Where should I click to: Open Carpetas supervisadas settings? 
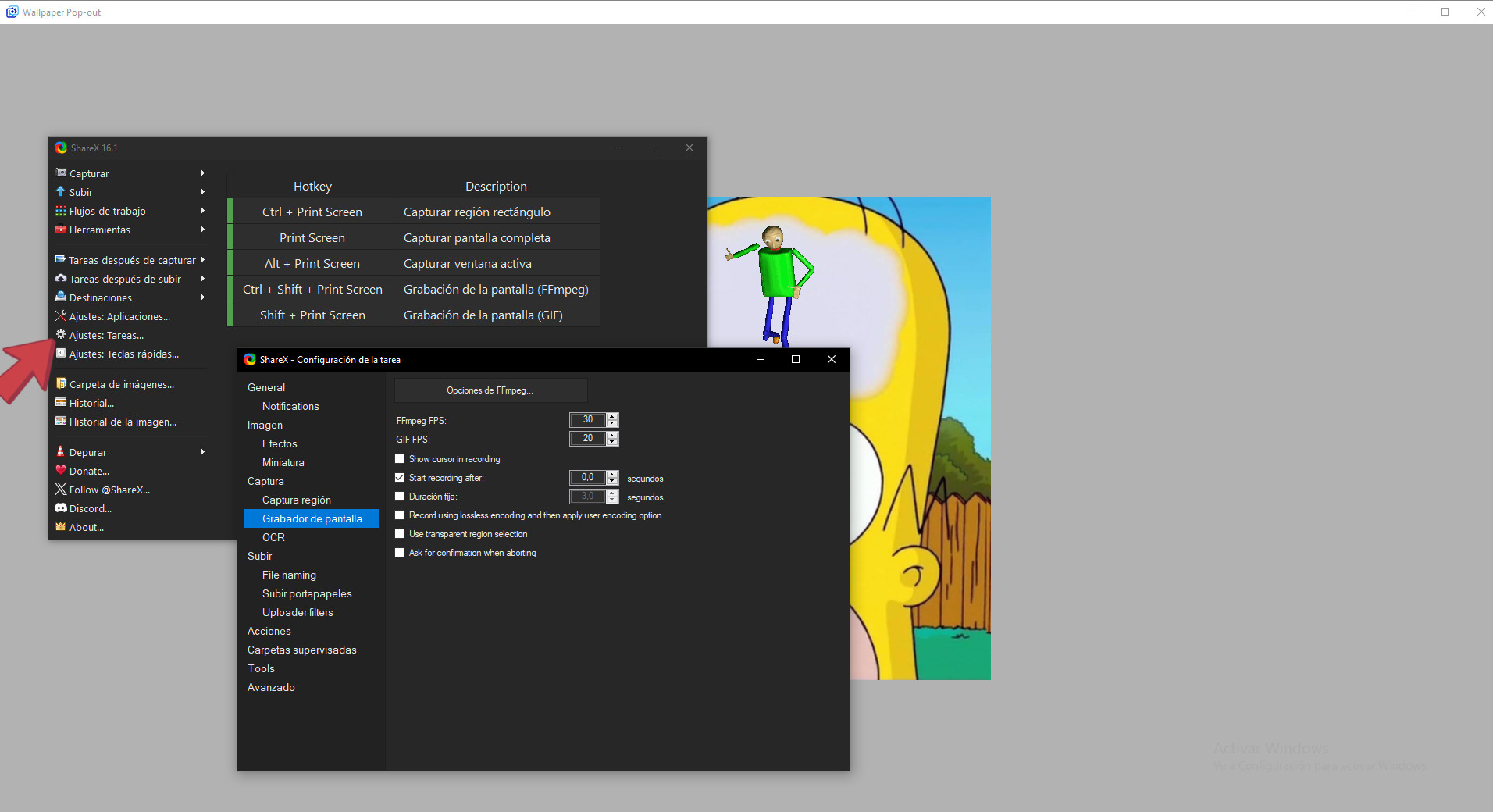(x=301, y=650)
